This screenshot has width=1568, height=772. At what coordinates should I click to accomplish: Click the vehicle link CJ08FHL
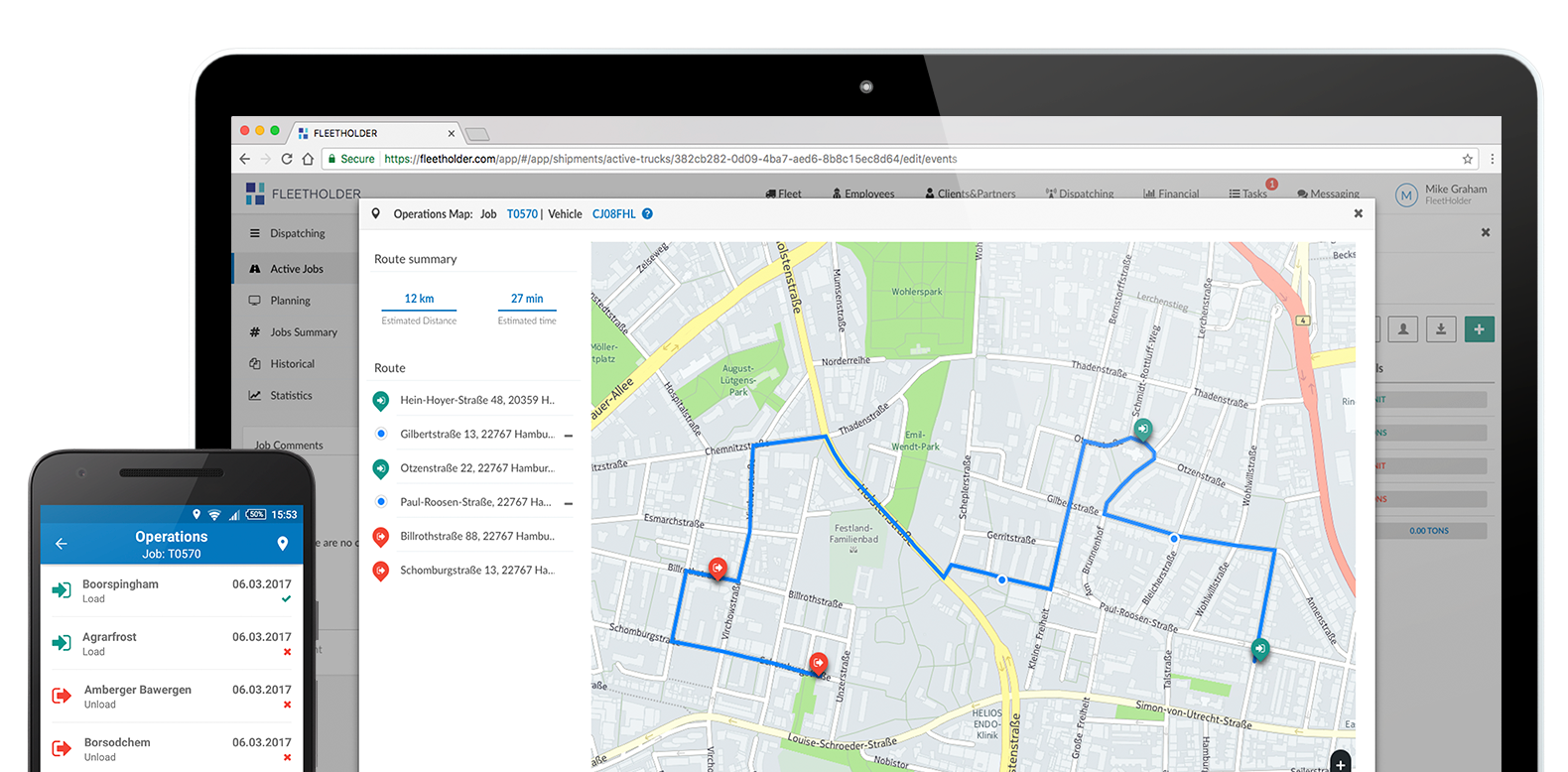click(614, 214)
